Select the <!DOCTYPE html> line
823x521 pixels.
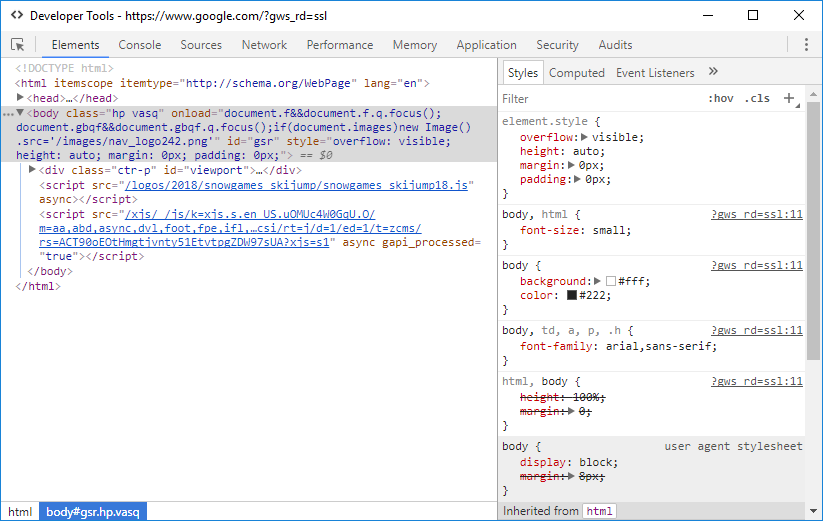(64, 68)
